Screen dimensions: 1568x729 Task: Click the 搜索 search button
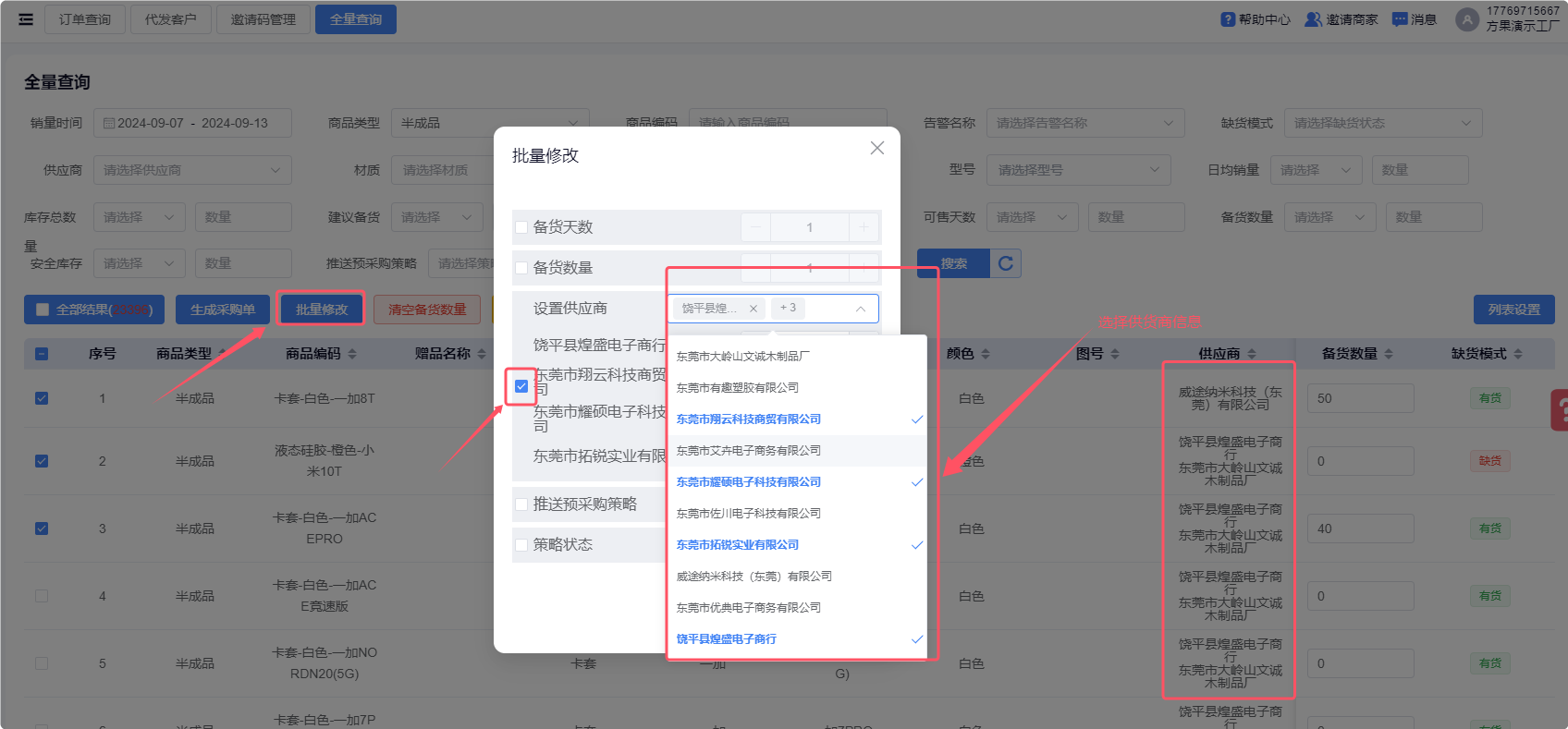tap(954, 263)
